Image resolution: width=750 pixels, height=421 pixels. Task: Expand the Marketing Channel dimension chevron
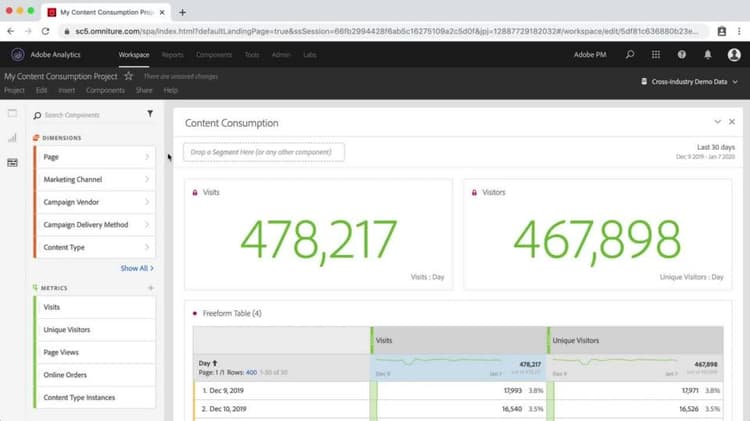click(x=147, y=179)
